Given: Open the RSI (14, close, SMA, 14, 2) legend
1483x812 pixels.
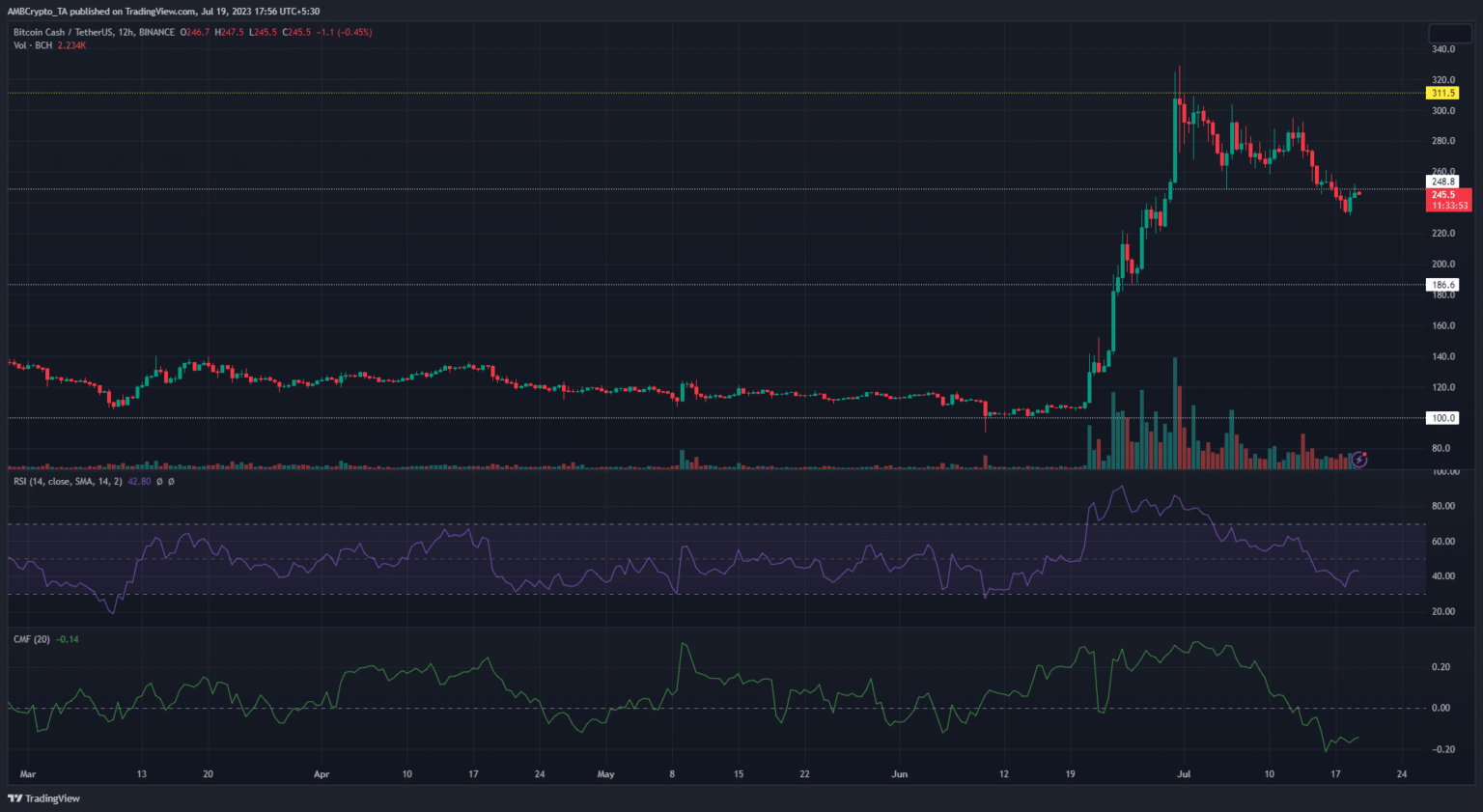Looking at the screenshot, I should coord(68,481).
